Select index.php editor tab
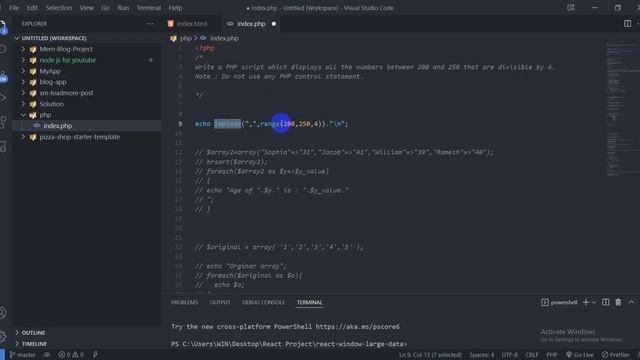Screen dimensions: 640x360 [x=251, y=24]
